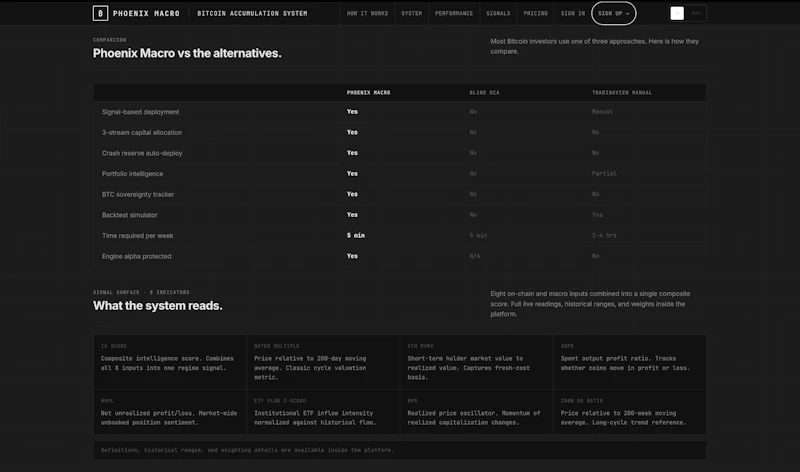Select the BTC sovereignty tracker row label
The image size is (800, 472).
138,194
